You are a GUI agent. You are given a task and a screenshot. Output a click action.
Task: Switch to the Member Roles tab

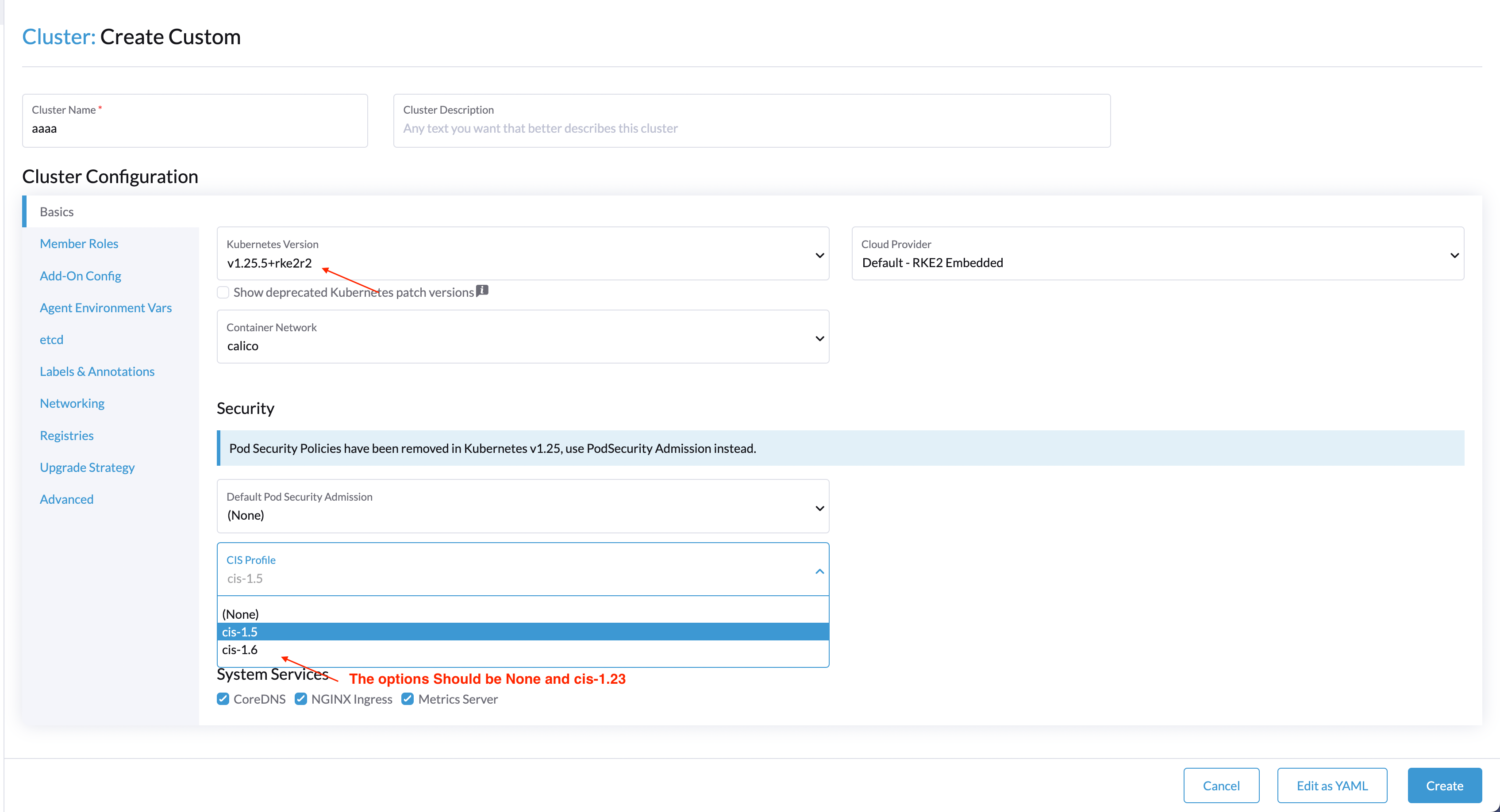[79, 243]
